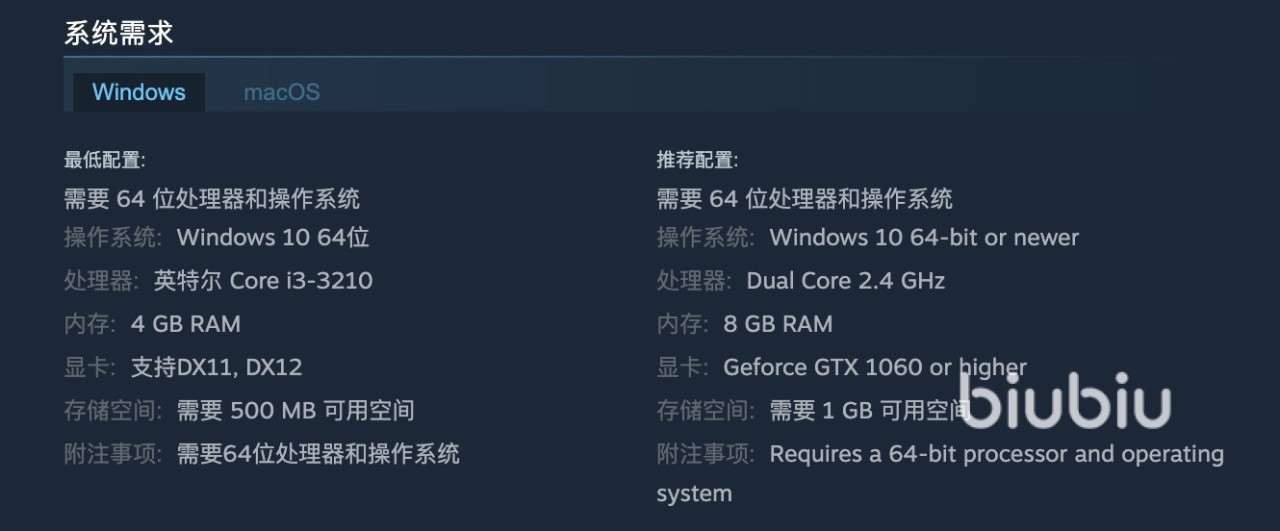Click the 内存 label under 推荐配置
Image resolution: width=1280 pixels, height=531 pixels.
(x=682, y=324)
